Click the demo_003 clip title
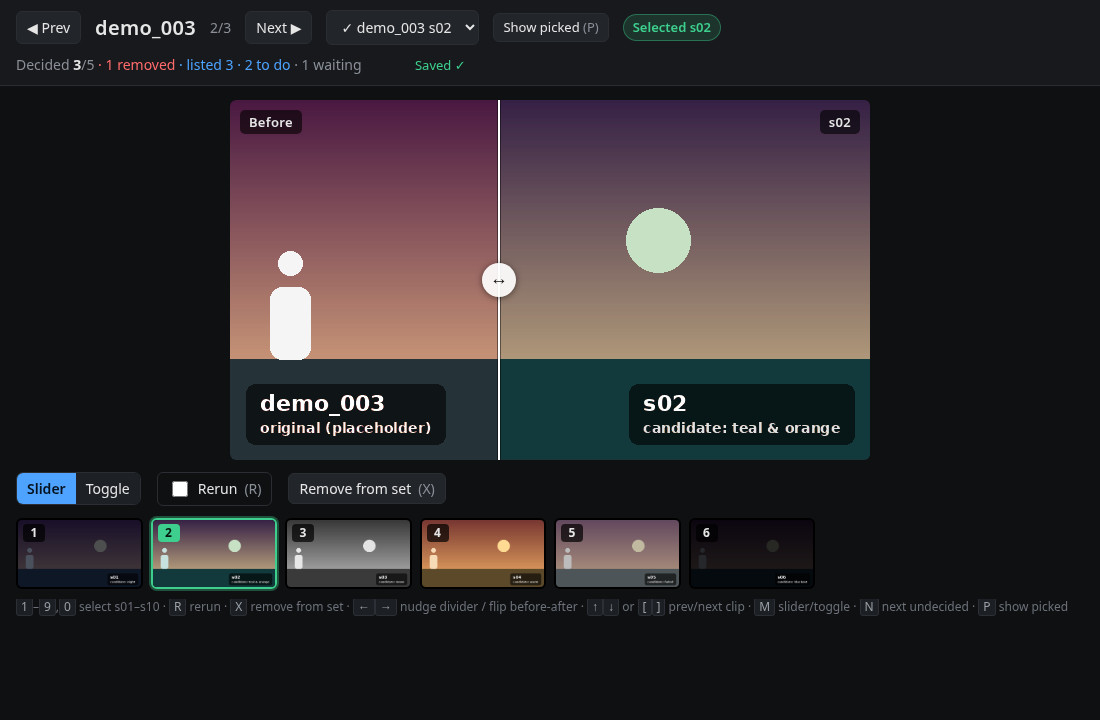Image resolution: width=1100 pixels, height=720 pixels. tap(145, 28)
